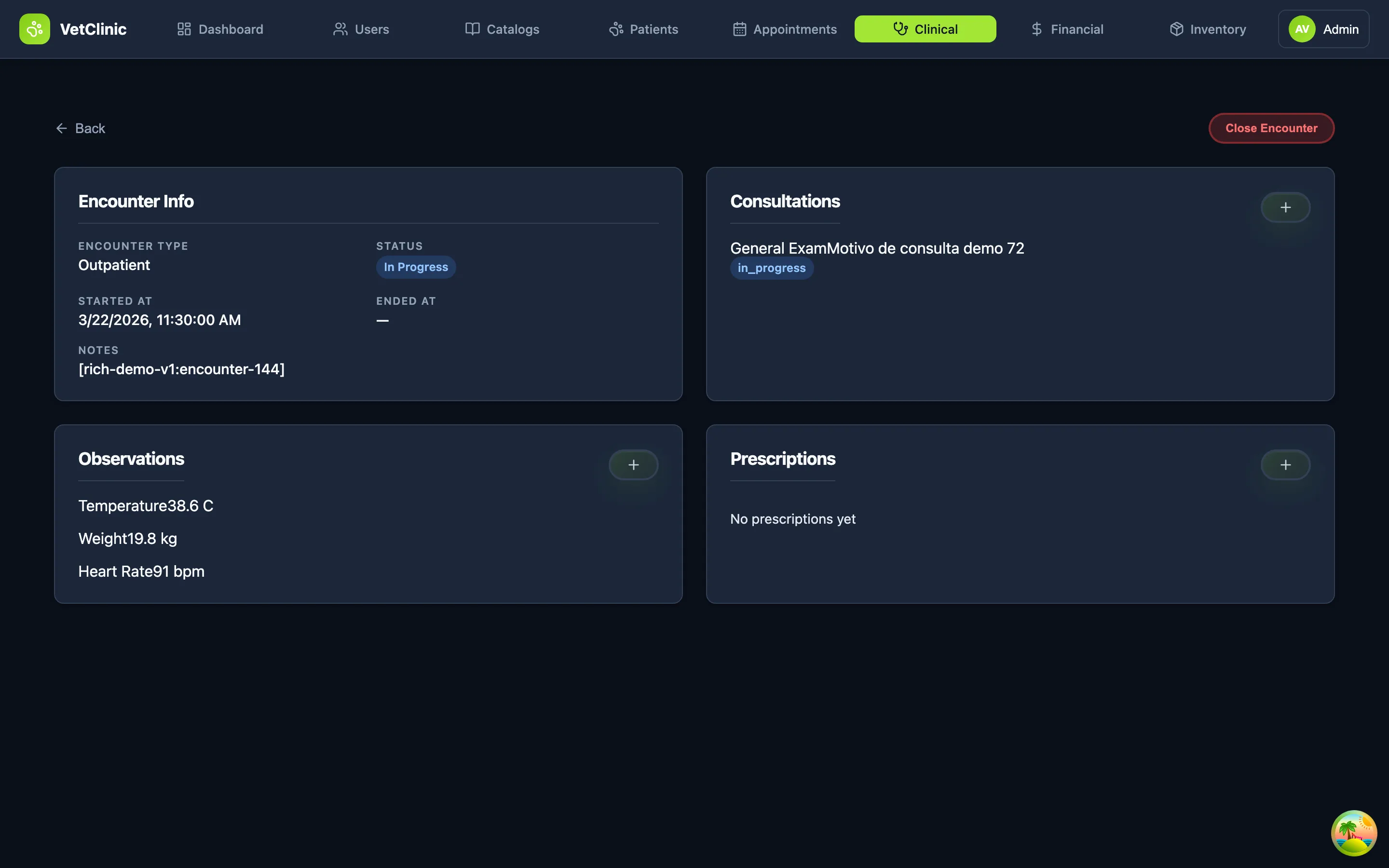
Task: Add a new prescription with plus icon
Action: (x=1285, y=464)
